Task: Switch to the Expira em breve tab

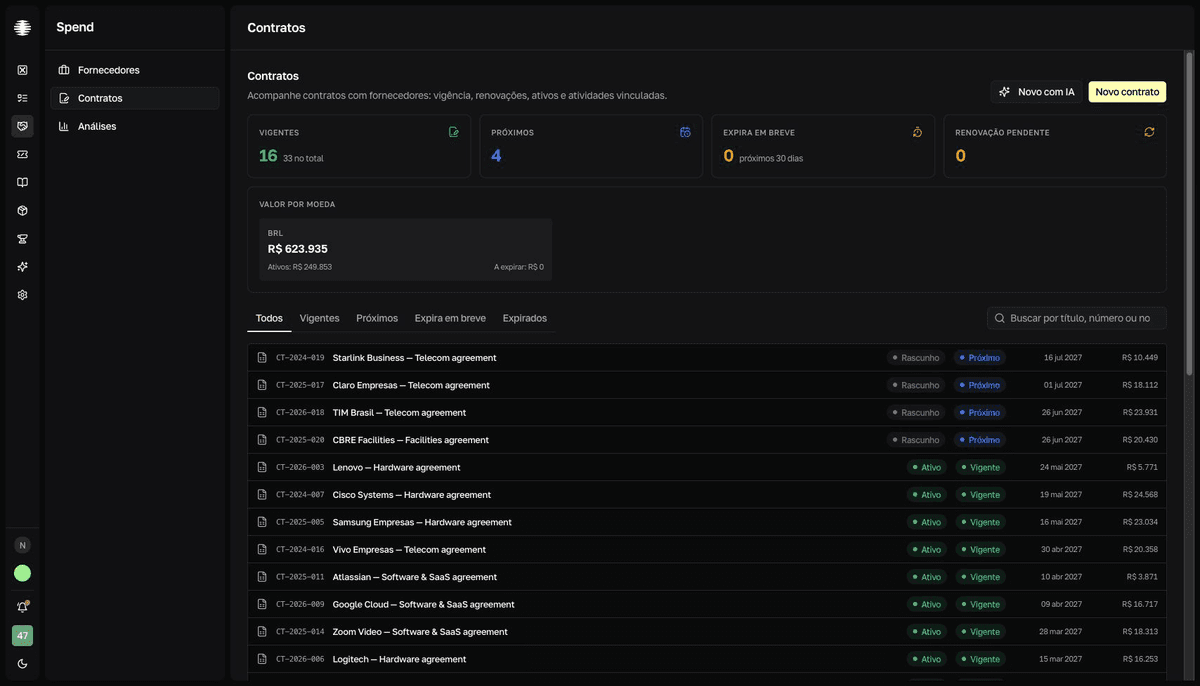Action: [x=450, y=318]
